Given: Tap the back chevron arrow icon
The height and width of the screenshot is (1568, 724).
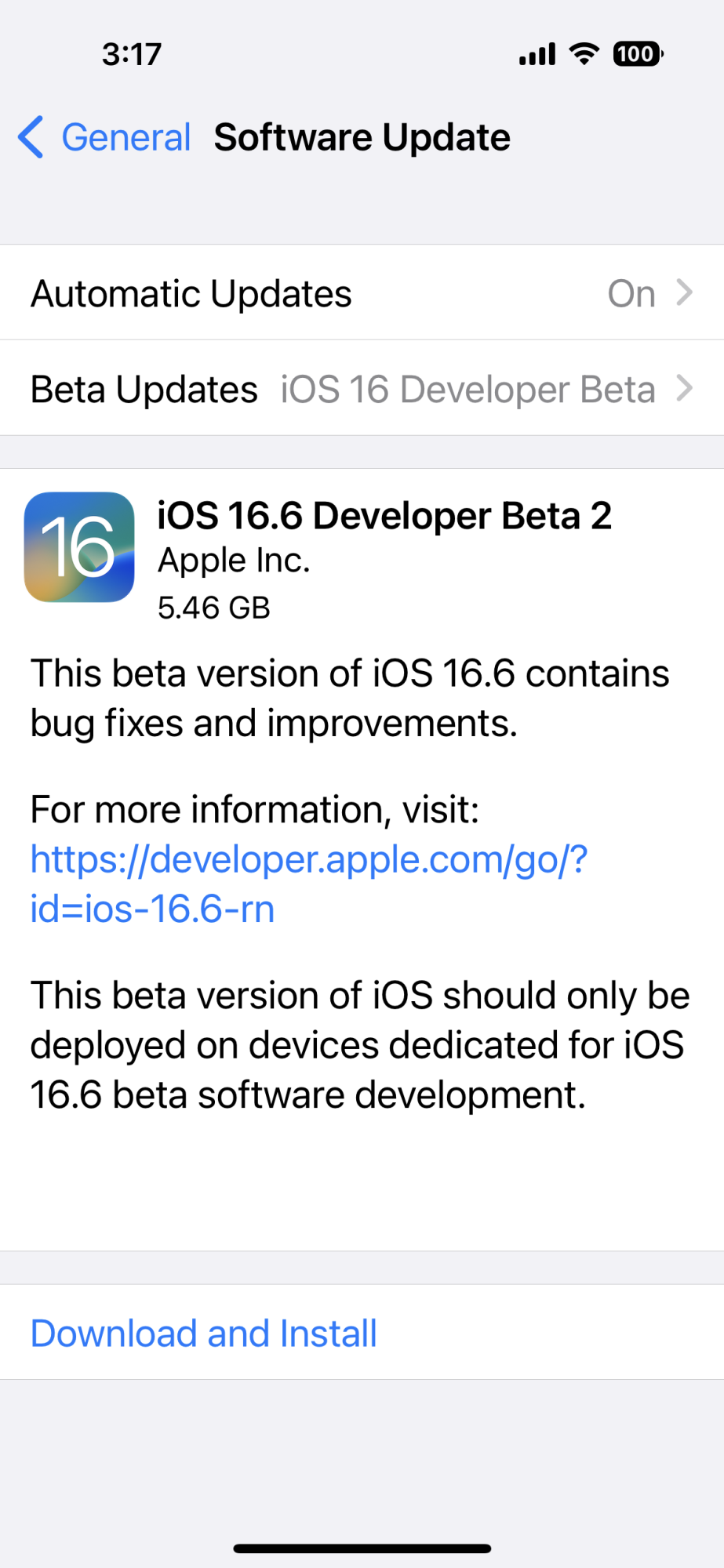Looking at the screenshot, I should point(31,138).
